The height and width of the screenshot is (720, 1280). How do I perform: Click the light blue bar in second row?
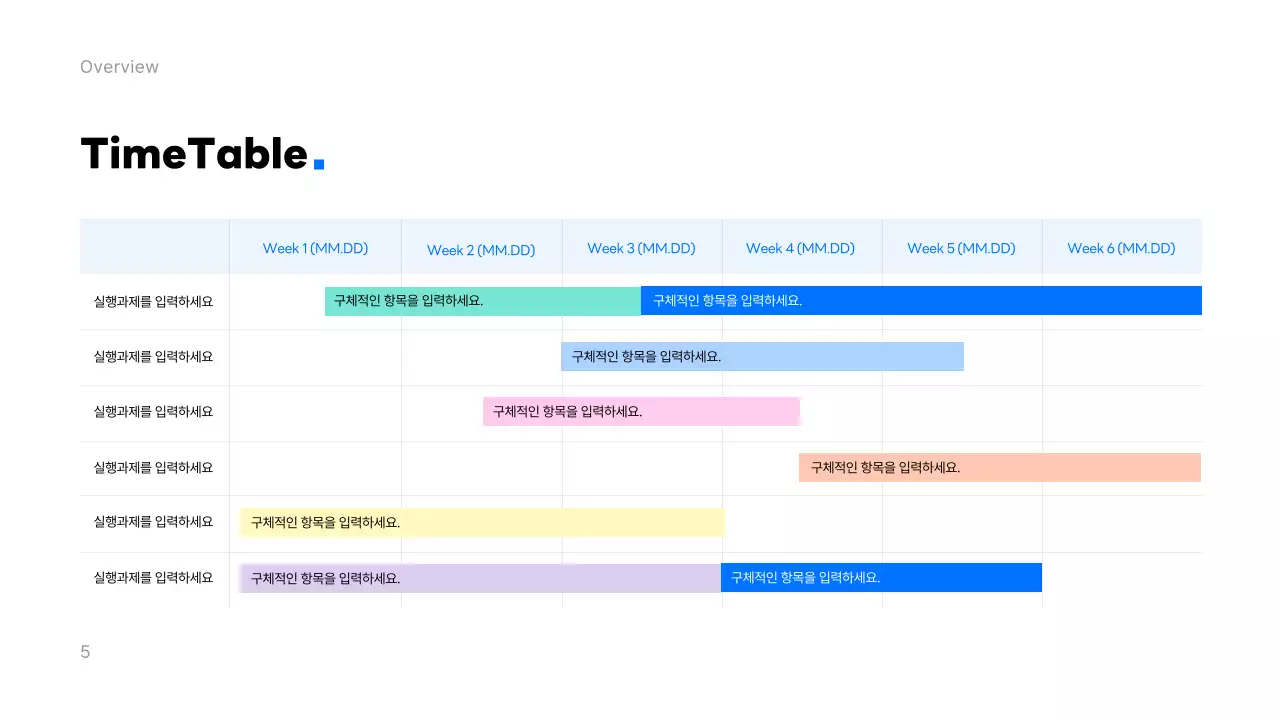click(x=762, y=356)
